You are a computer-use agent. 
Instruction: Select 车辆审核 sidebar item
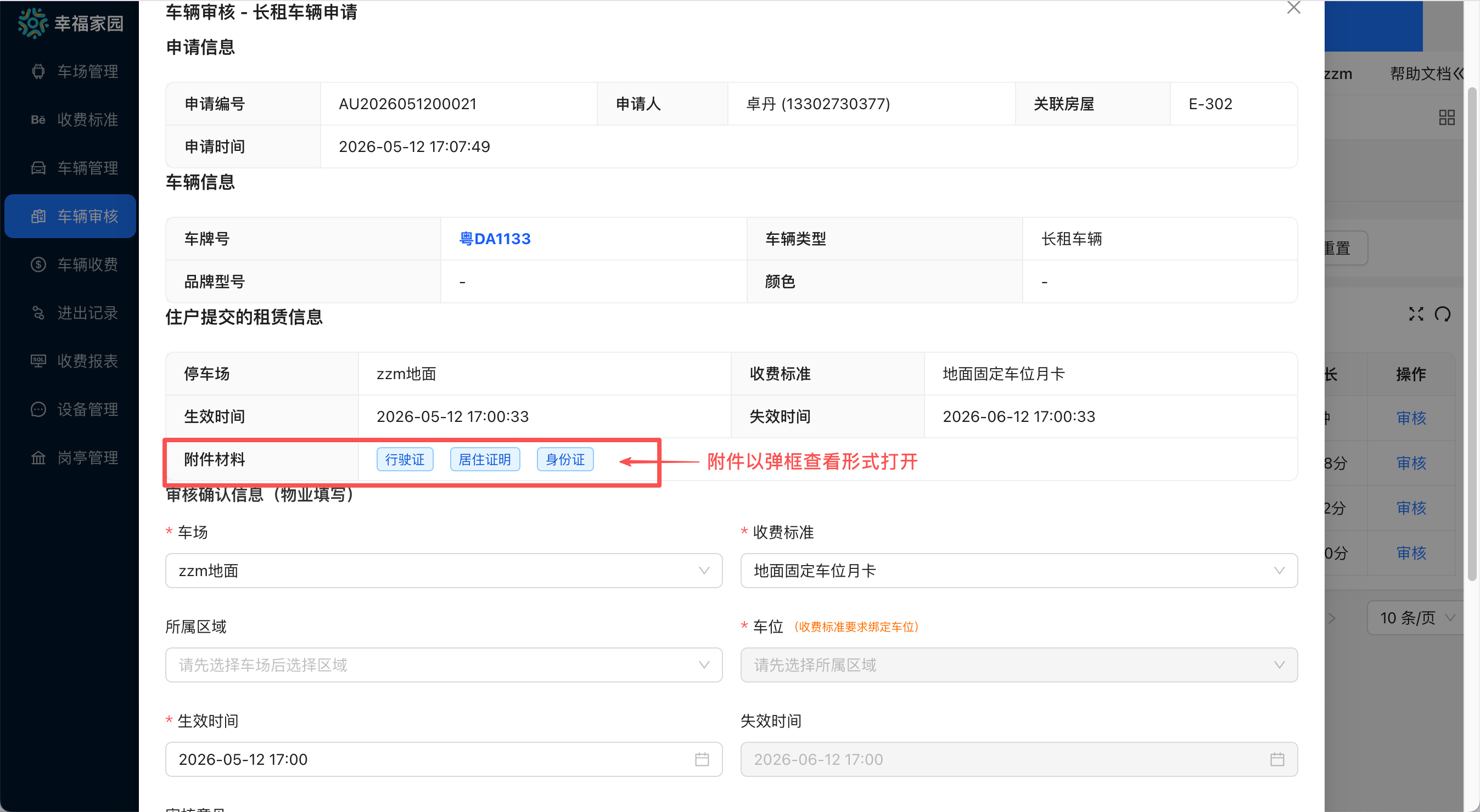pyautogui.click(x=70, y=216)
